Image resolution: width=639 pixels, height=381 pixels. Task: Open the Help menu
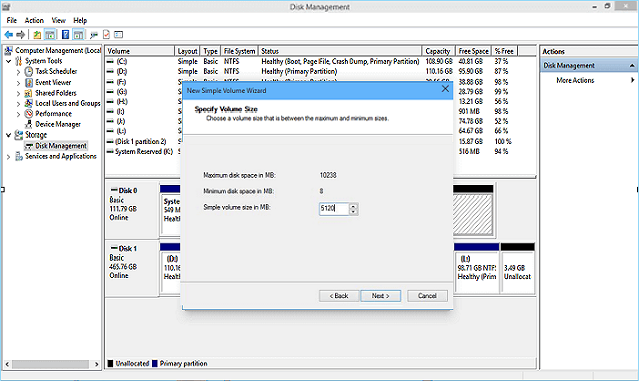point(80,20)
